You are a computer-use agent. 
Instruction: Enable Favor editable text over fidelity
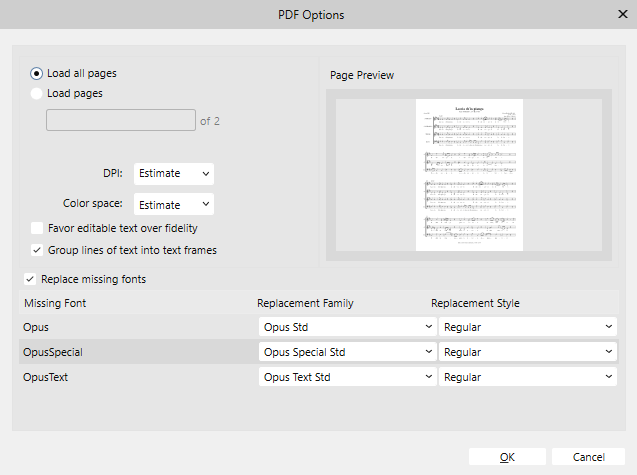point(37,228)
